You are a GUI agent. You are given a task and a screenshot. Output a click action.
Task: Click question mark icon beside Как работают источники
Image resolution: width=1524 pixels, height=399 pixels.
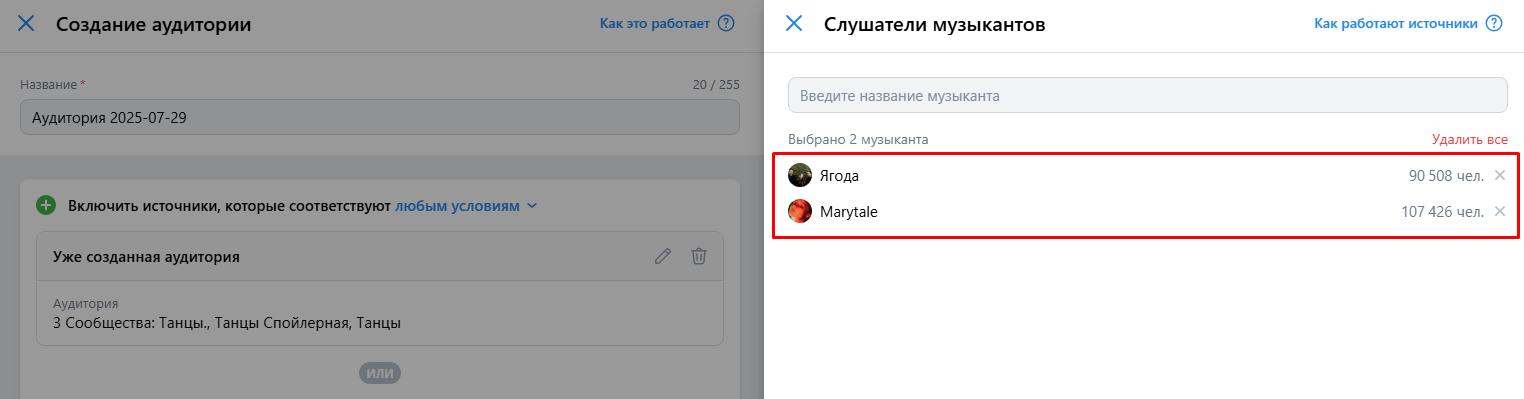pyautogui.click(x=1494, y=23)
